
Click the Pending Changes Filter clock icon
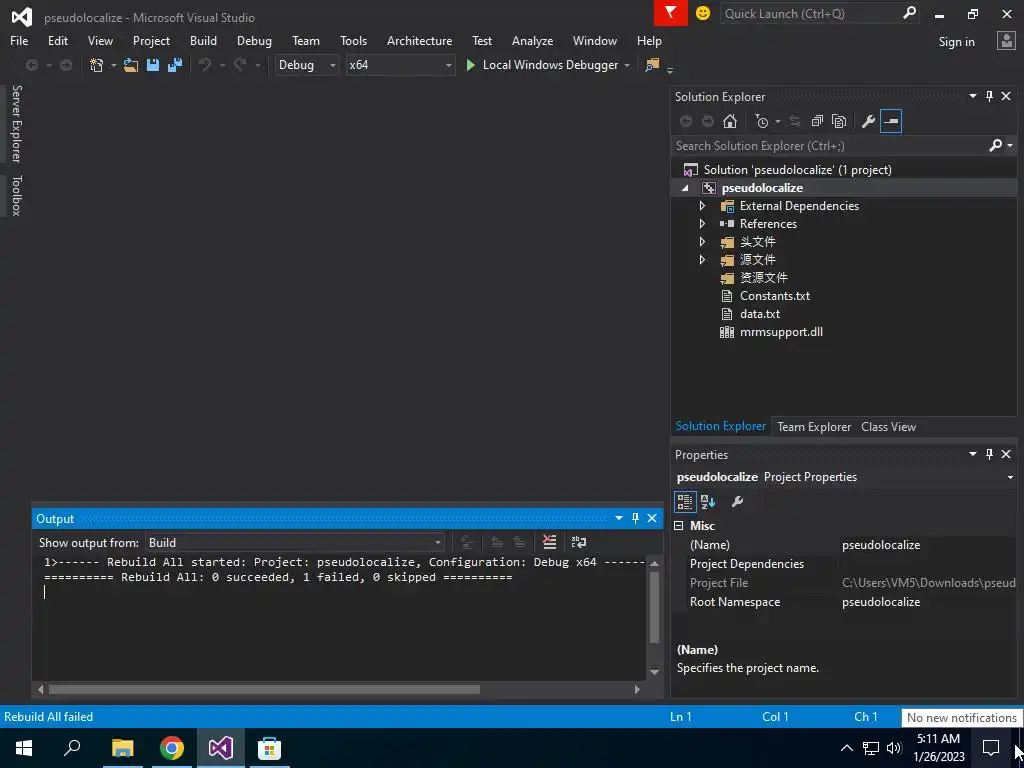(761, 121)
